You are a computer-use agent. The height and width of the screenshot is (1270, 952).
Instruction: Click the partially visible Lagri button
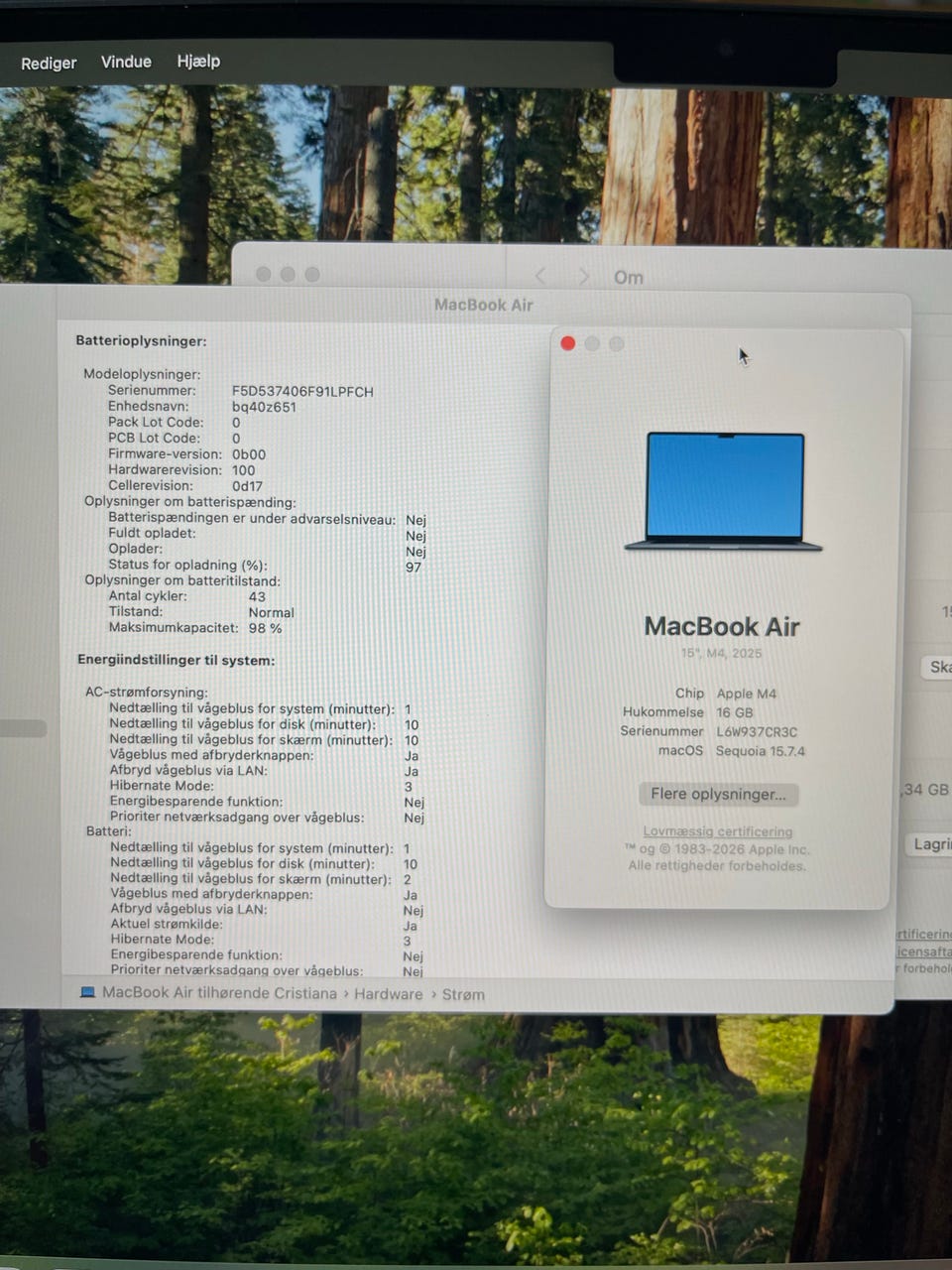930,843
